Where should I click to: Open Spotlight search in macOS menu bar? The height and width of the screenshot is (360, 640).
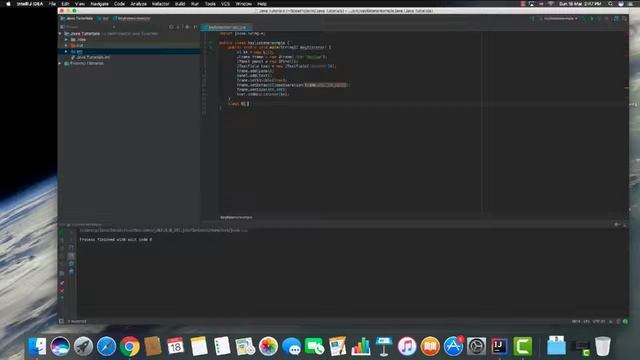pos(610,4)
